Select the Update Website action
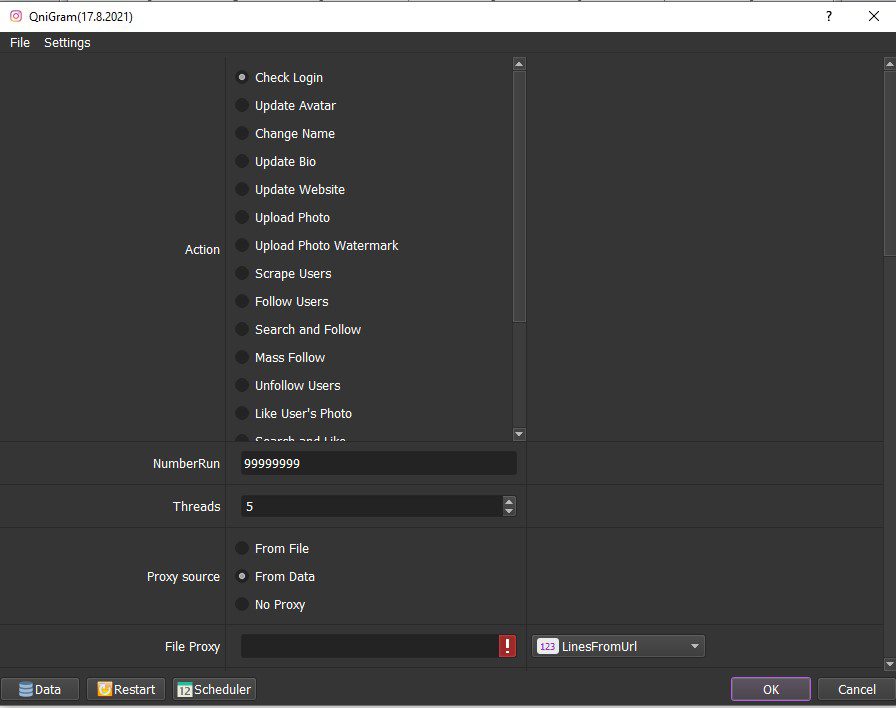Image resolution: width=896 pixels, height=708 pixels. pyautogui.click(x=291, y=189)
